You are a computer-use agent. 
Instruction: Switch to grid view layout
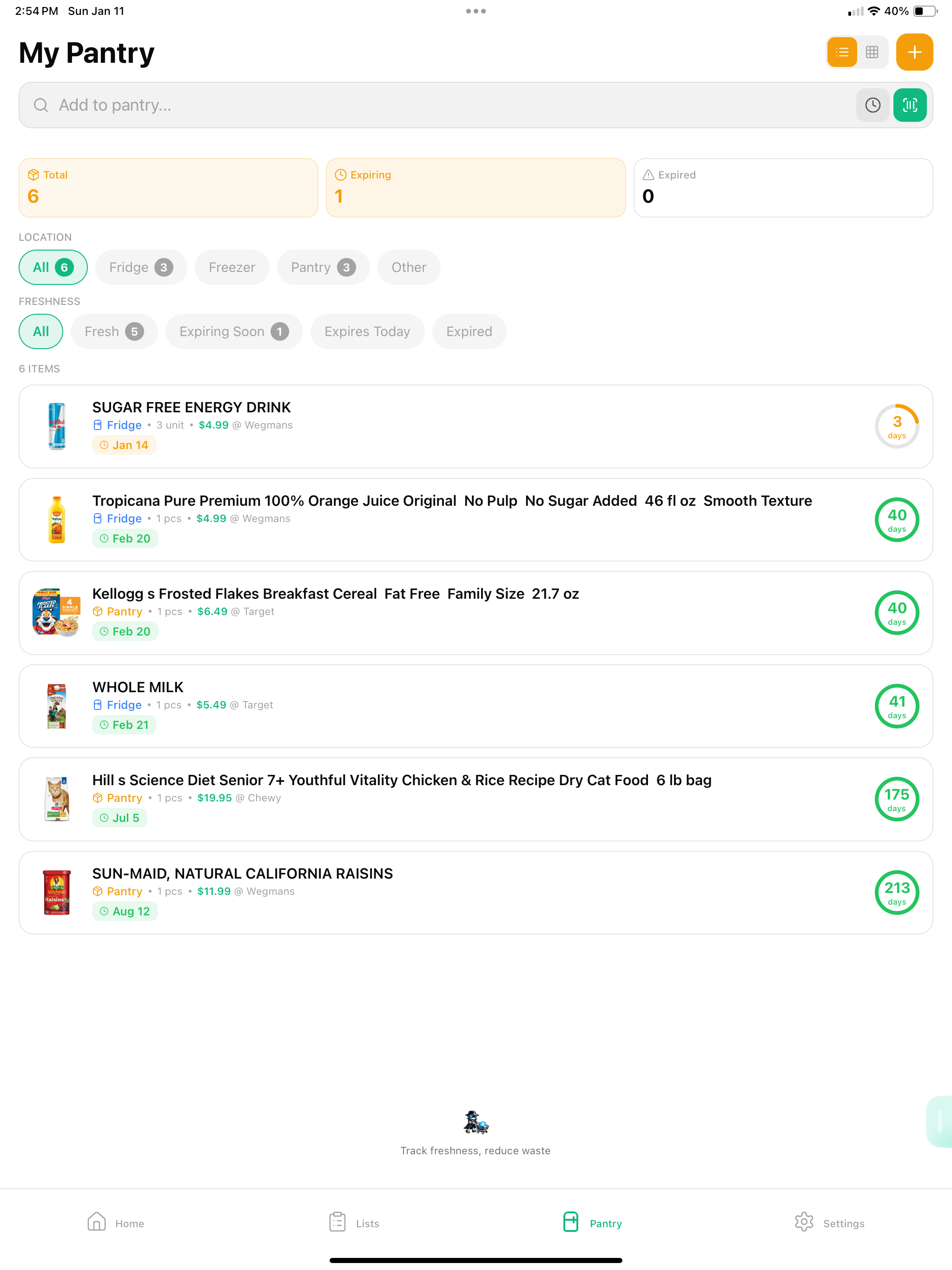[872, 52]
